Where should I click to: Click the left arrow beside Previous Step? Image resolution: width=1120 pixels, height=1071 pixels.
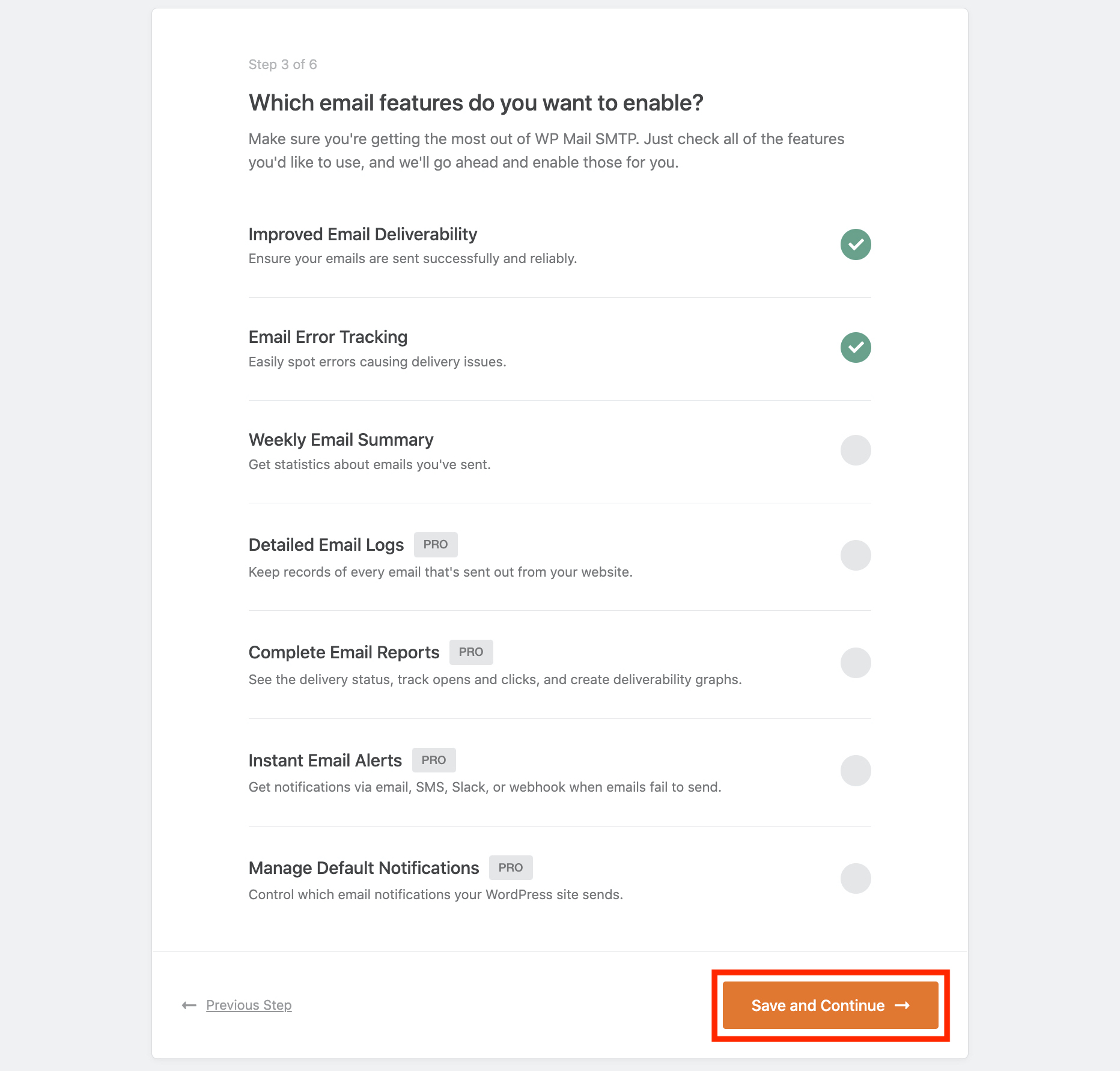(189, 1005)
